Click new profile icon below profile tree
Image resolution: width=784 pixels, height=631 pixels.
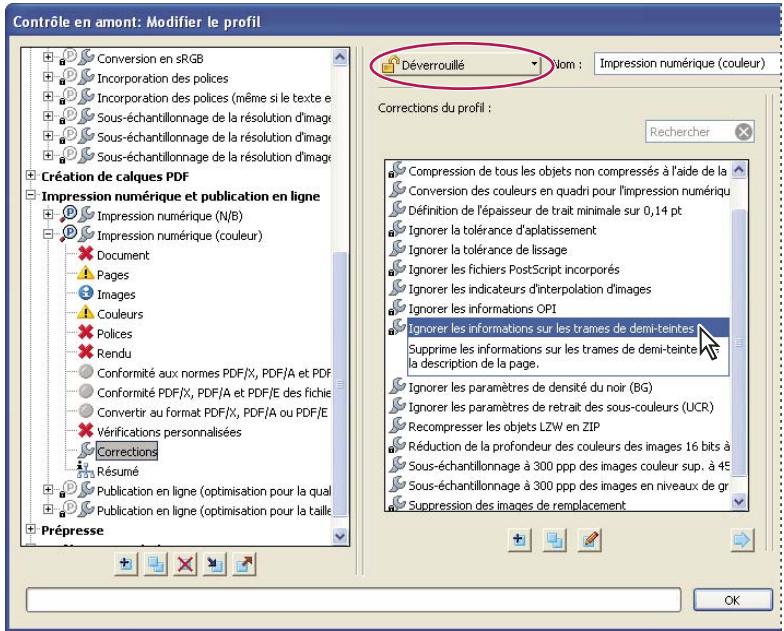pyautogui.click(x=126, y=565)
